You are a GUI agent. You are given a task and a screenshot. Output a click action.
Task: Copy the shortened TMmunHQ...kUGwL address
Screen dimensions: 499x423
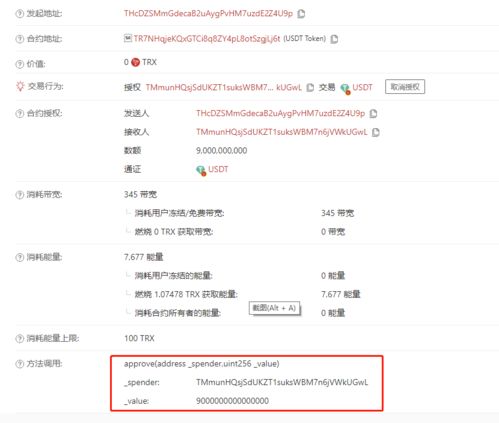(x=310, y=88)
